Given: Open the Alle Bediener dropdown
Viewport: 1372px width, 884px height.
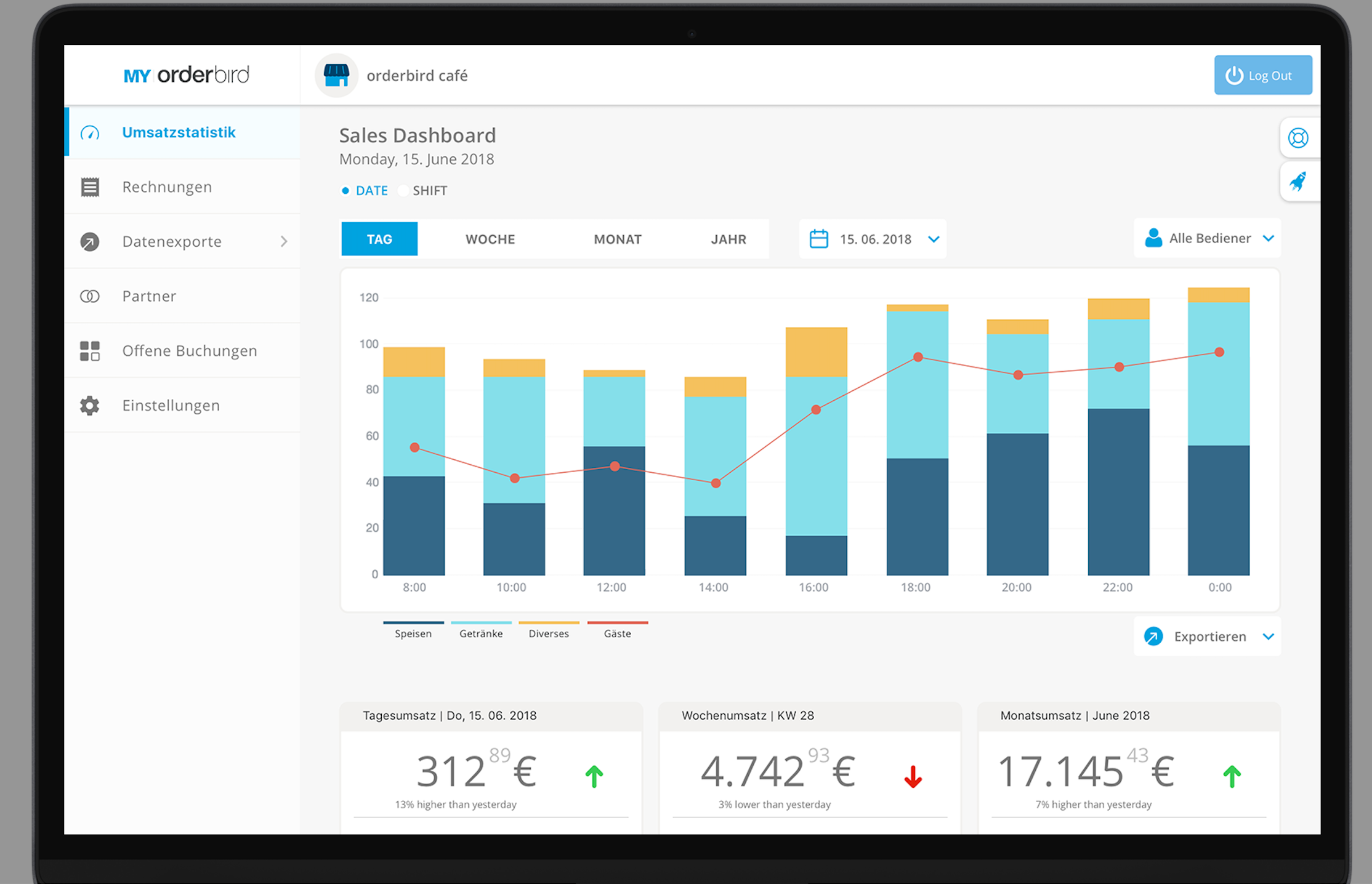Looking at the screenshot, I should (x=1208, y=238).
